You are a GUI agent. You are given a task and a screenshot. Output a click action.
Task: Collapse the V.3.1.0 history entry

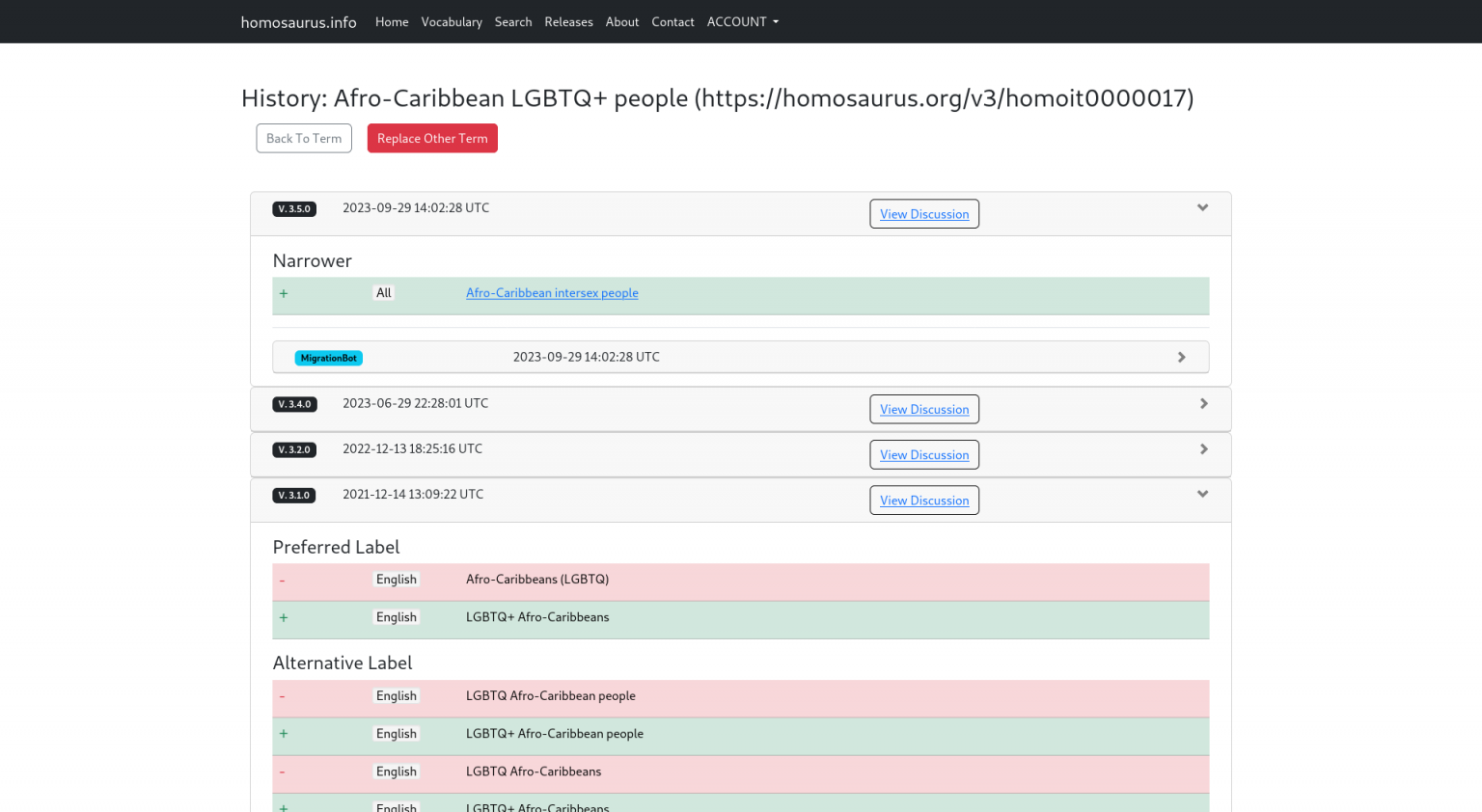tap(1202, 493)
